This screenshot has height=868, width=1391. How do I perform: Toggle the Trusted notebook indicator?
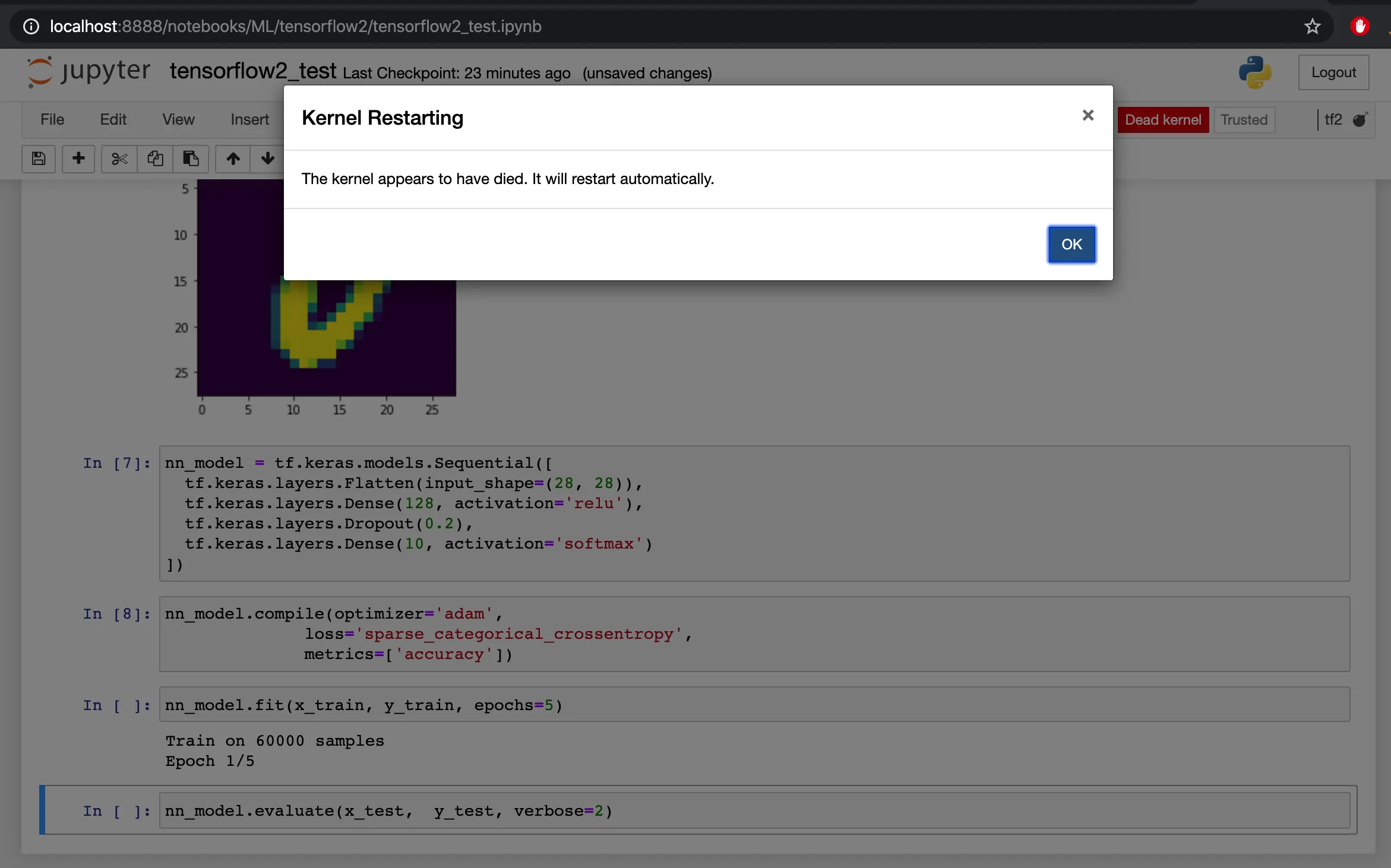1244,120
